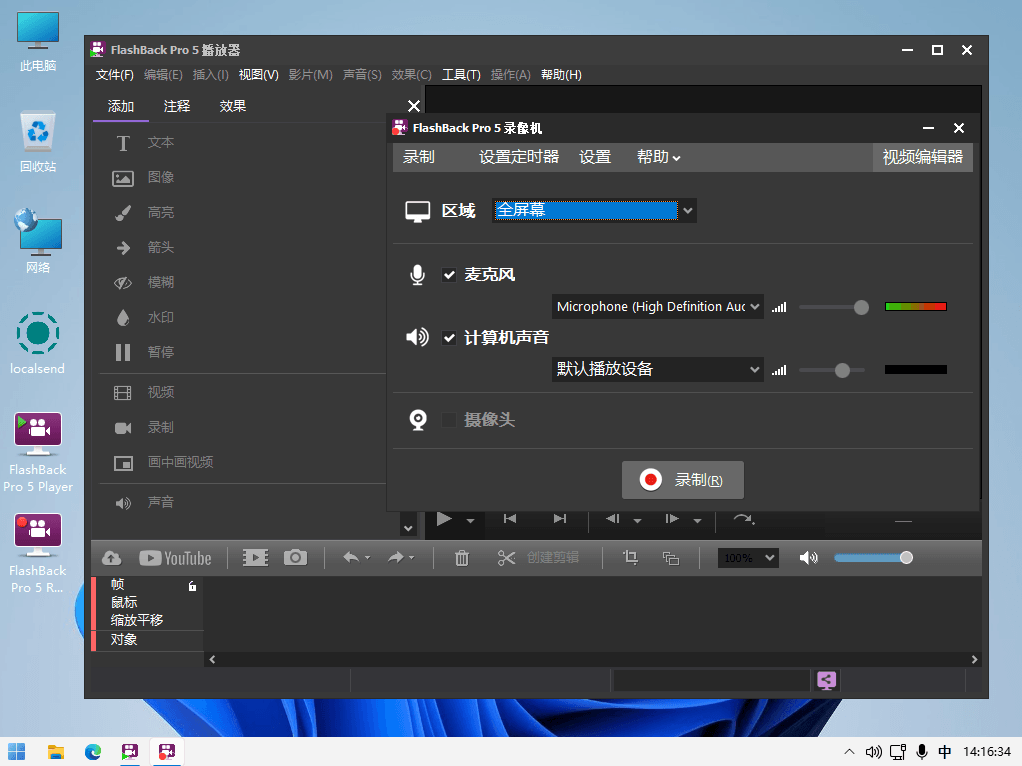
Task: Mute with the player volume speaker icon
Action: click(x=808, y=558)
